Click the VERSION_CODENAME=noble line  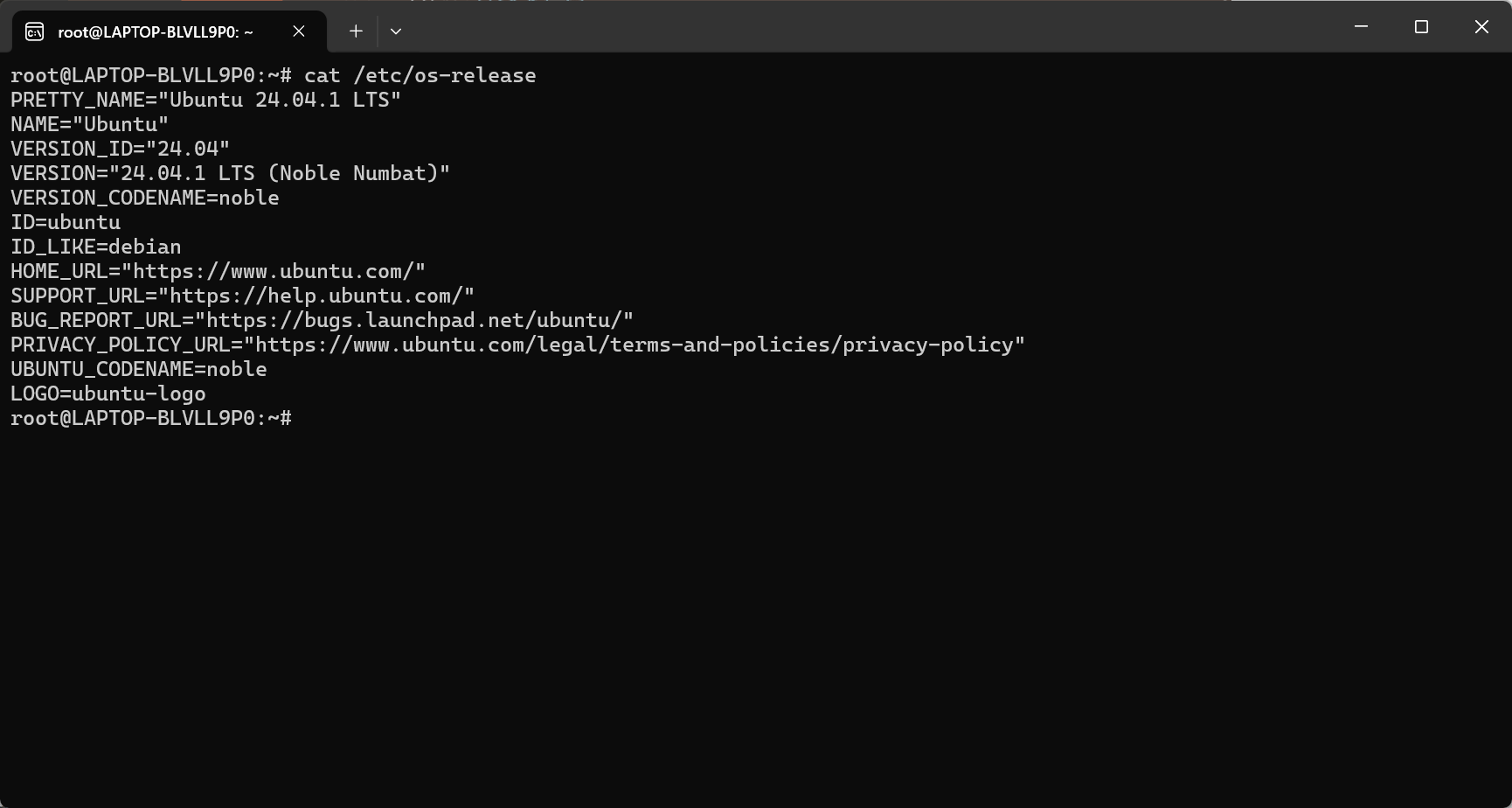144,198
